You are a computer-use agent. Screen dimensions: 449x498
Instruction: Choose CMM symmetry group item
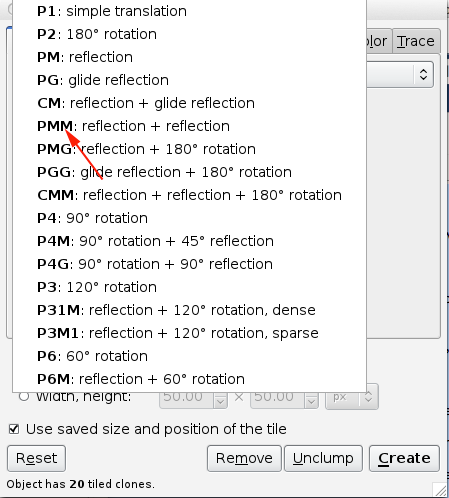189,195
